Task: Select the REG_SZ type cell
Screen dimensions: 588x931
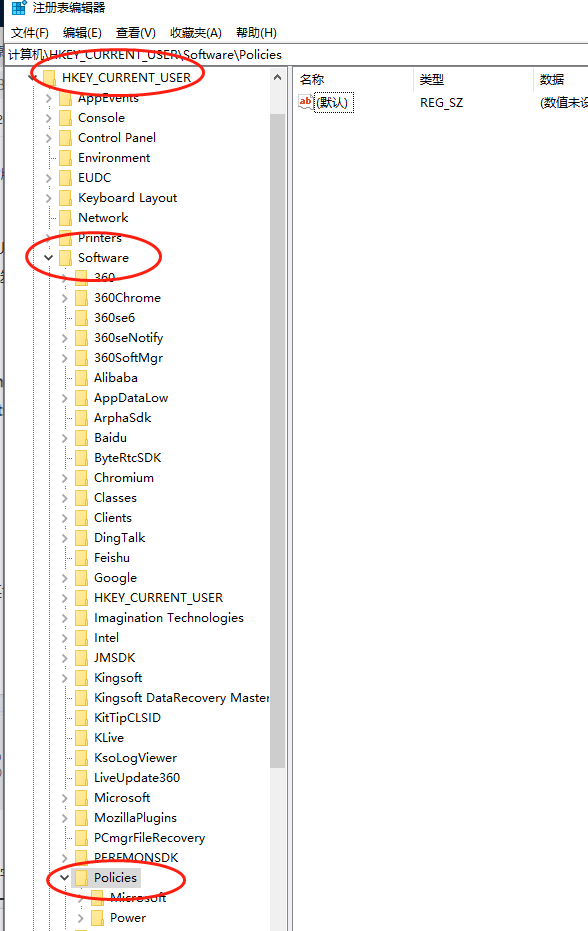Action: [x=441, y=103]
